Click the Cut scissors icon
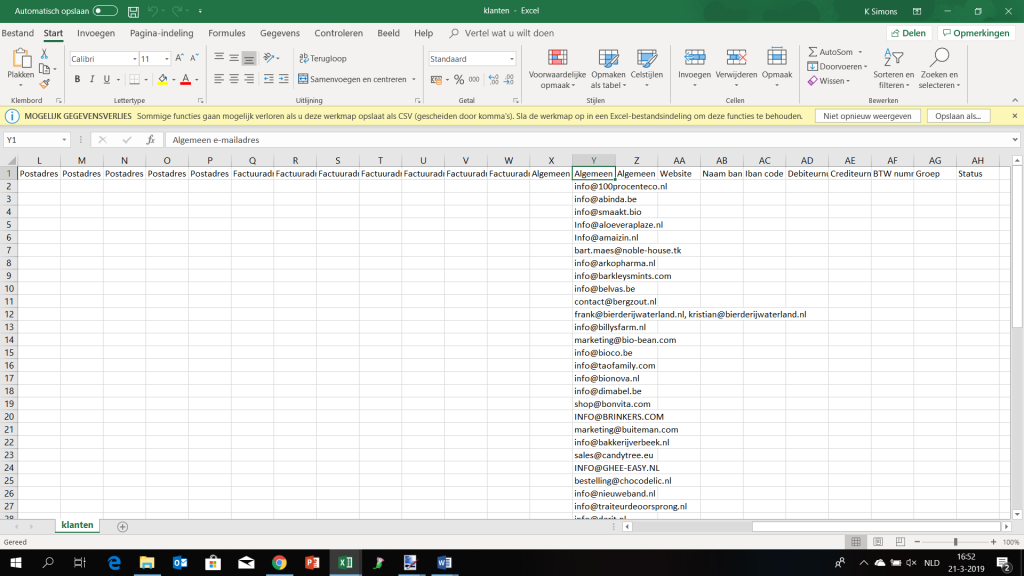The width and height of the screenshot is (1024, 576). [45, 57]
